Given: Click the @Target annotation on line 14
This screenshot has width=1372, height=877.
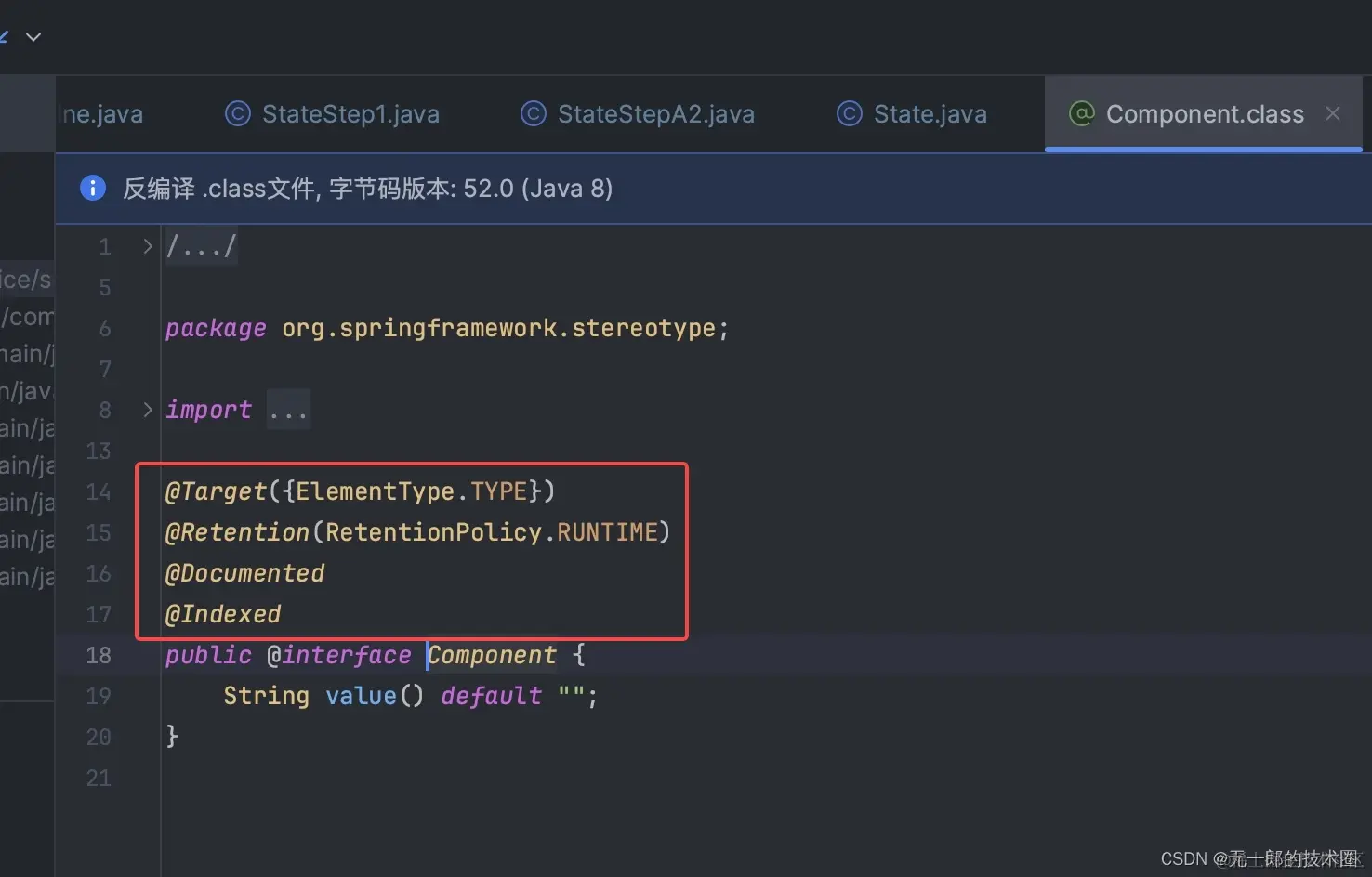Looking at the screenshot, I should click(x=216, y=491).
